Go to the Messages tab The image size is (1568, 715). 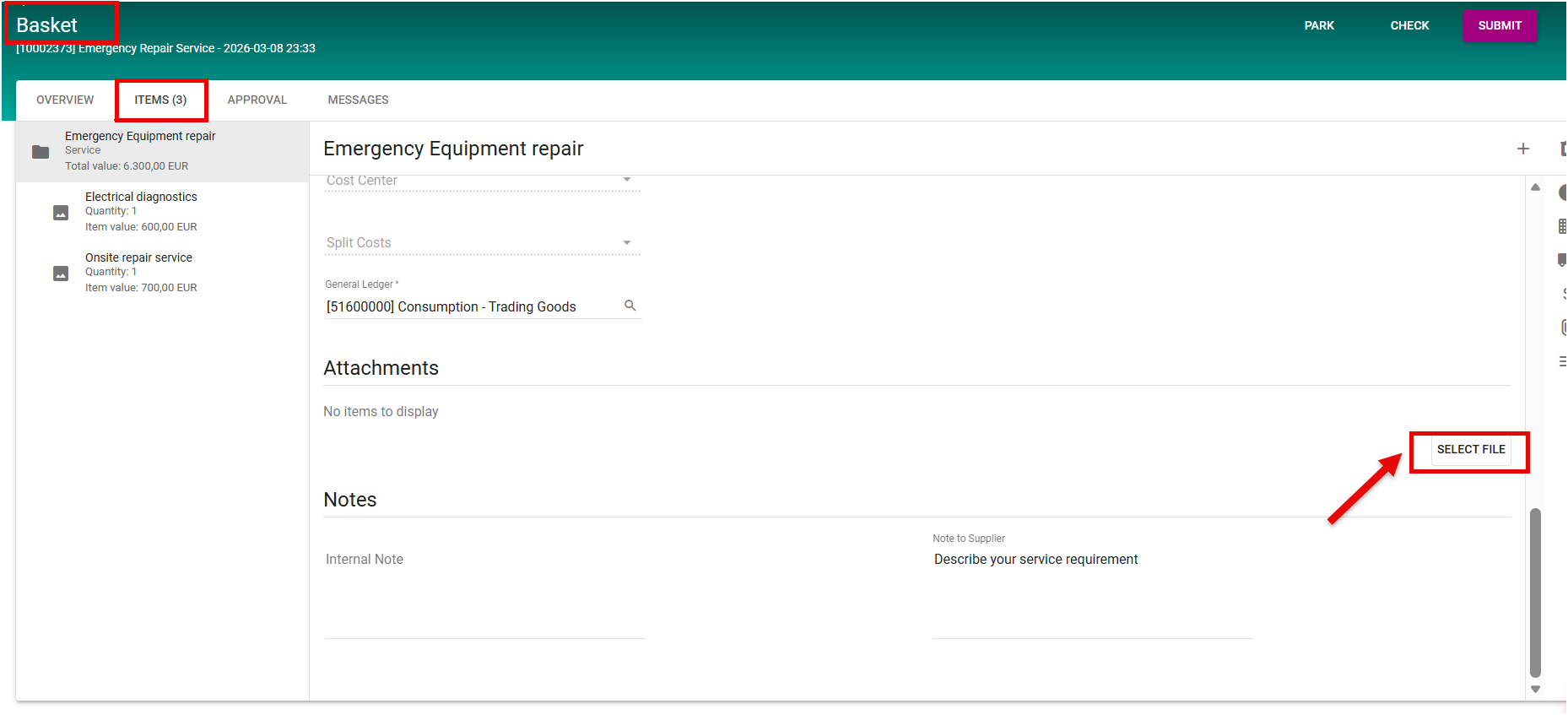pos(358,100)
